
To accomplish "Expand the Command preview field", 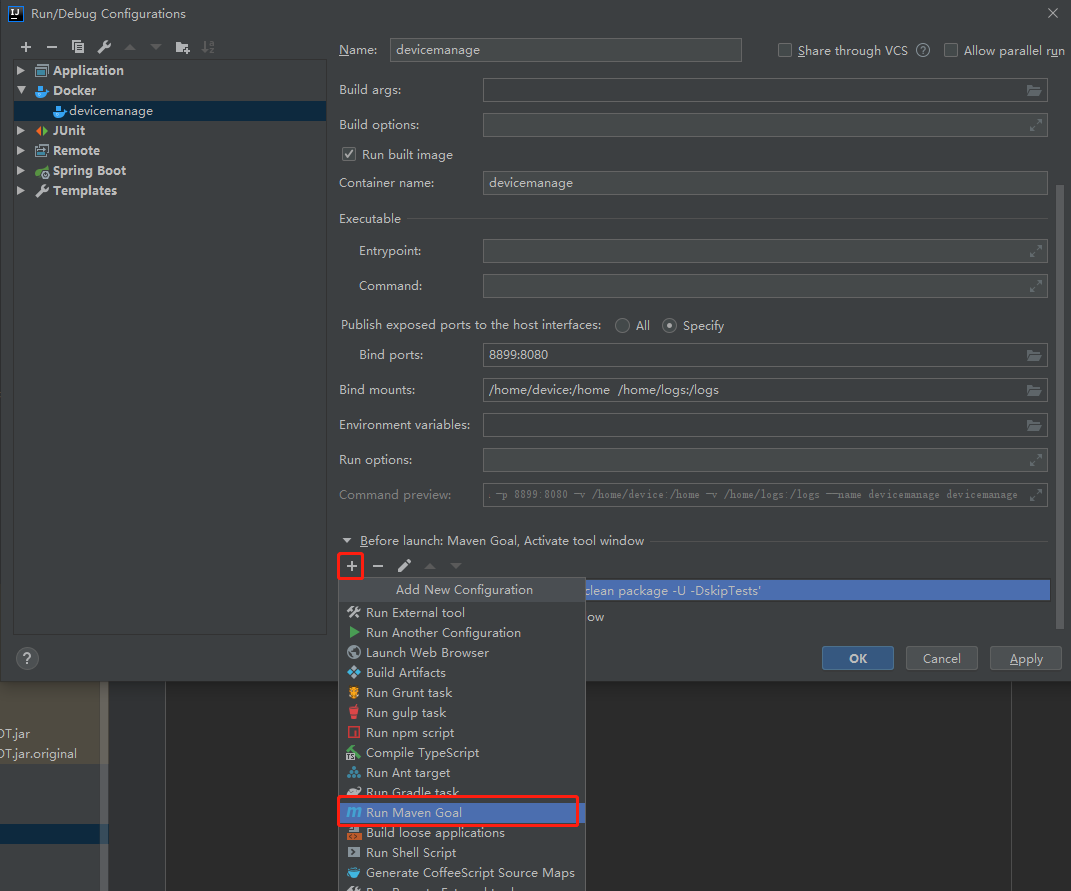I will point(1035,495).
